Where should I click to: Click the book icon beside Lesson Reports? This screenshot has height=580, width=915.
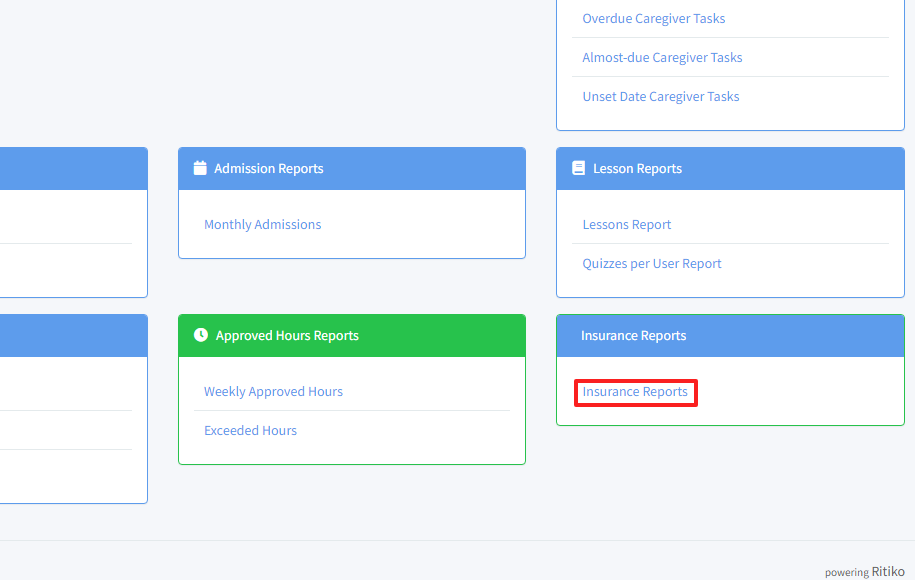pyautogui.click(x=578, y=168)
